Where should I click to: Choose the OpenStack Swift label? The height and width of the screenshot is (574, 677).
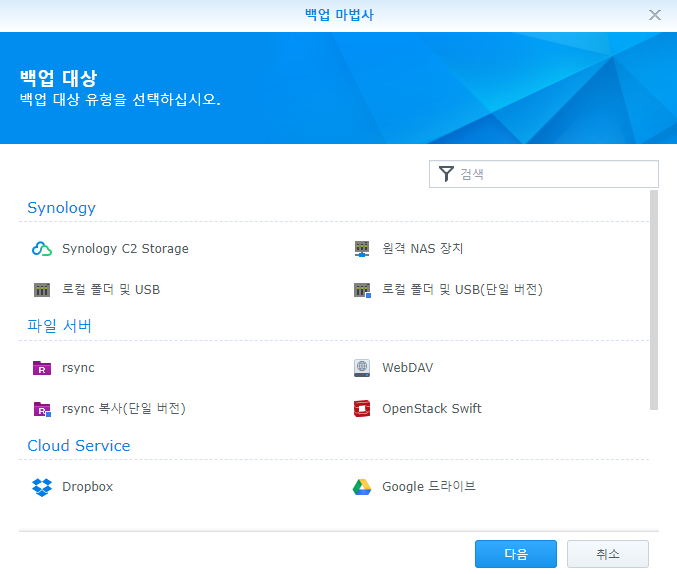tap(432, 409)
